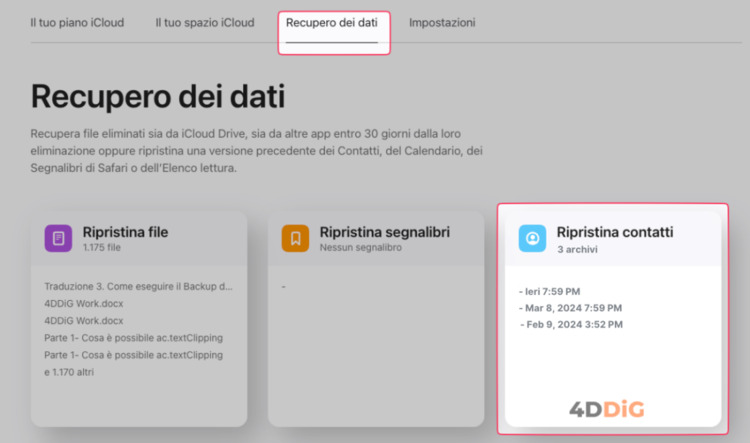The image size is (750, 443).
Task: Click the e 1.170 altri entry
Action: (x=69, y=372)
